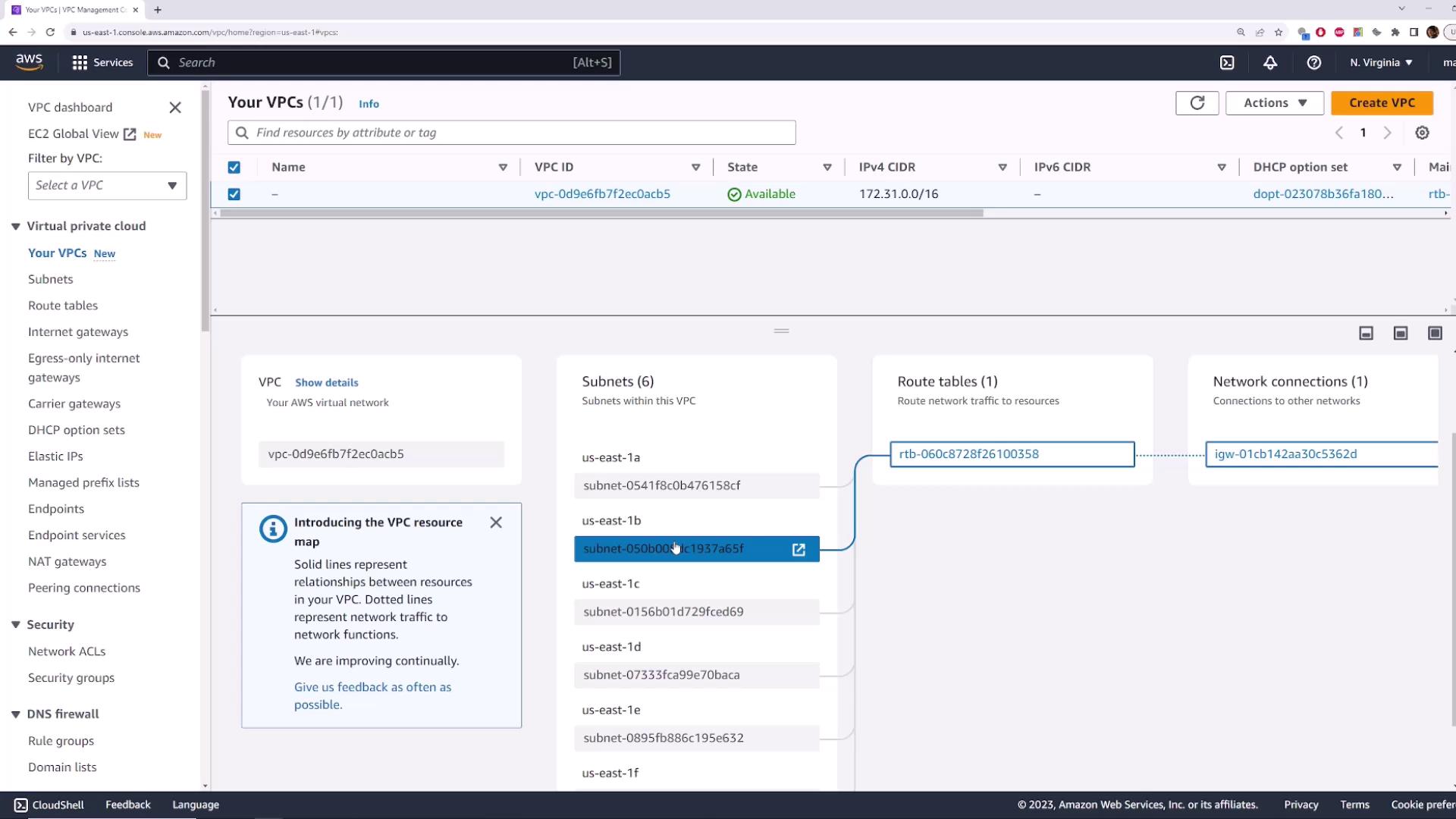This screenshot has width=1456, height=819.
Task: Click the table horizontal scrollbar
Action: point(601,214)
